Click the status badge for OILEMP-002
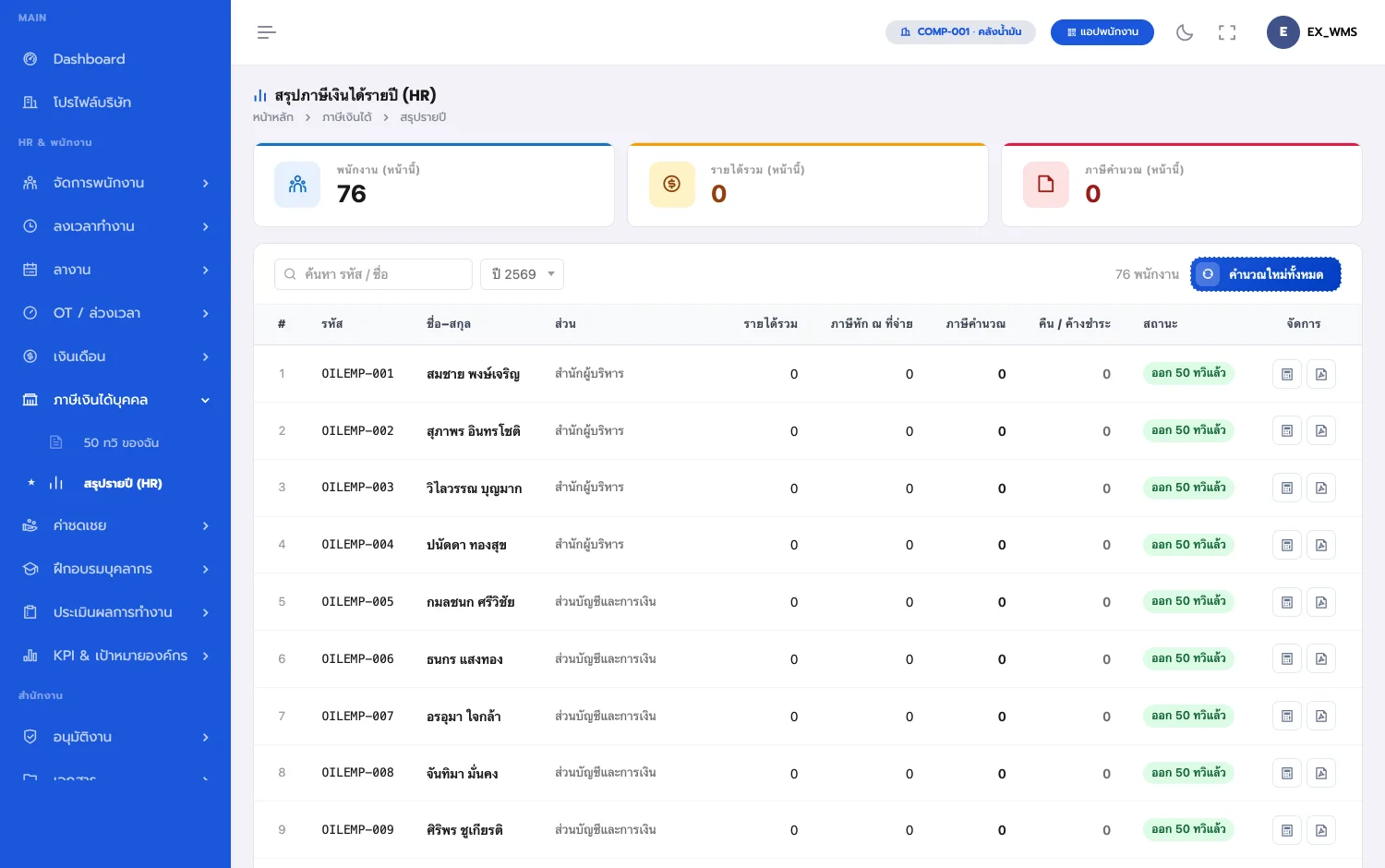Image resolution: width=1385 pixels, height=868 pixels. 1188,430
